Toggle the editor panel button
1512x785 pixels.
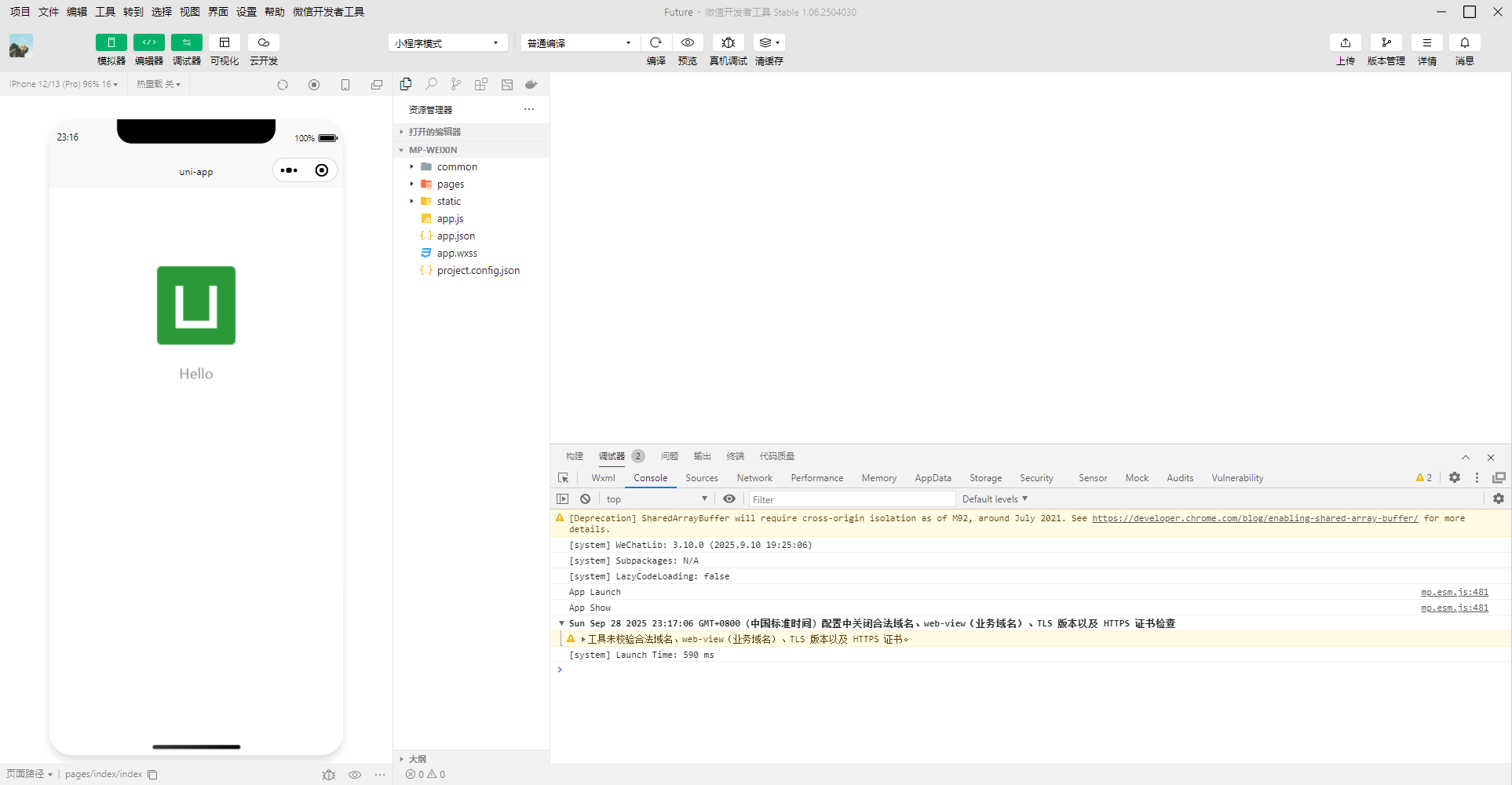pyautogui.click(x=148, y=42)
